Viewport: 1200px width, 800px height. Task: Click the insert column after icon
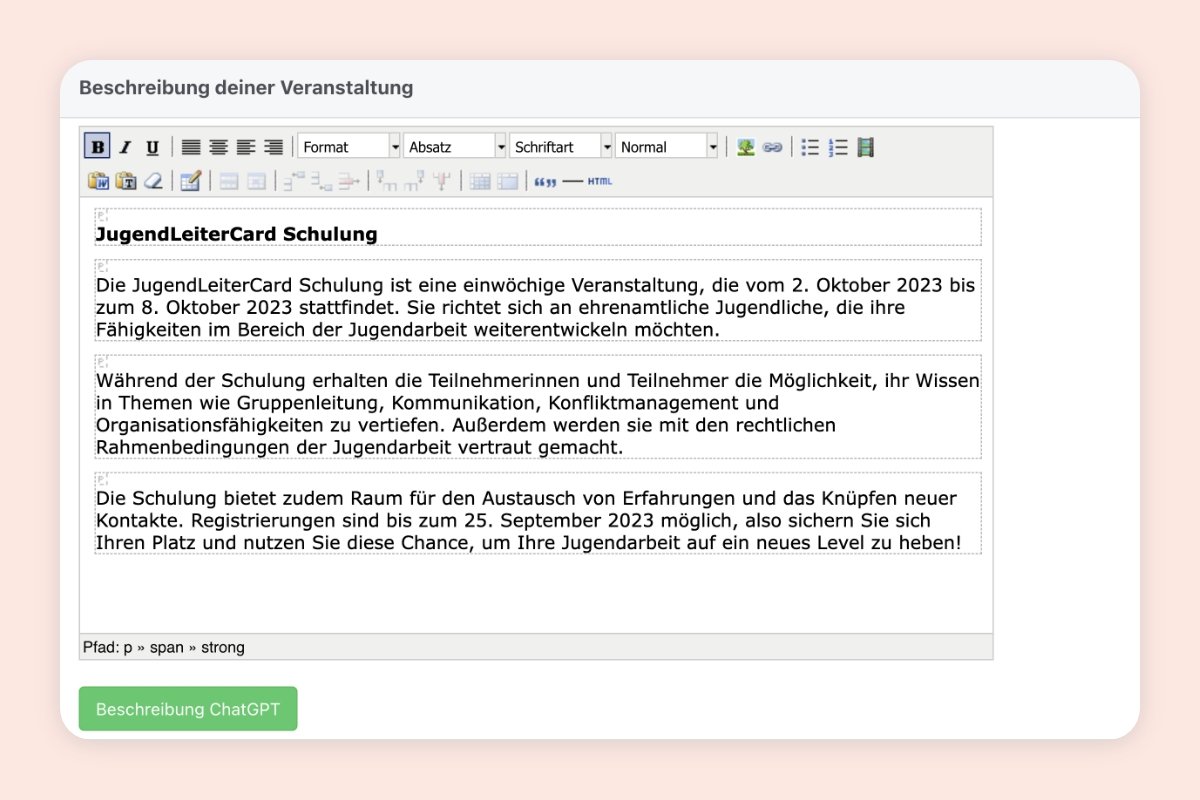point(414,181)
